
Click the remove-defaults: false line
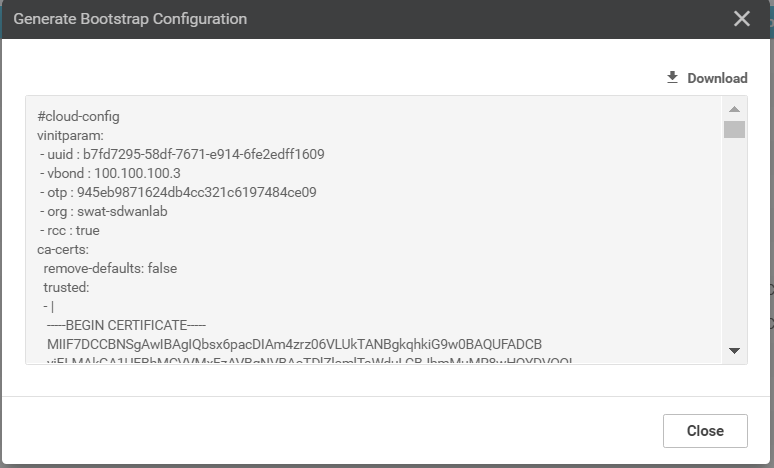(110, 268)
